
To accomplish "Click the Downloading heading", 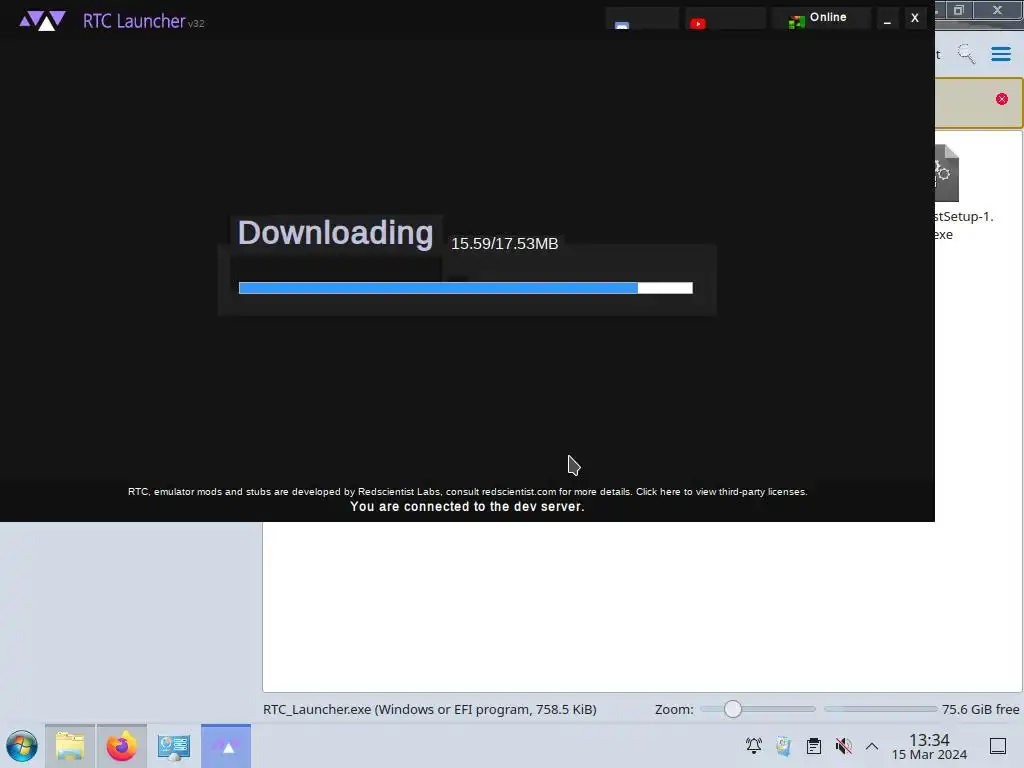I will pos(335,233).
